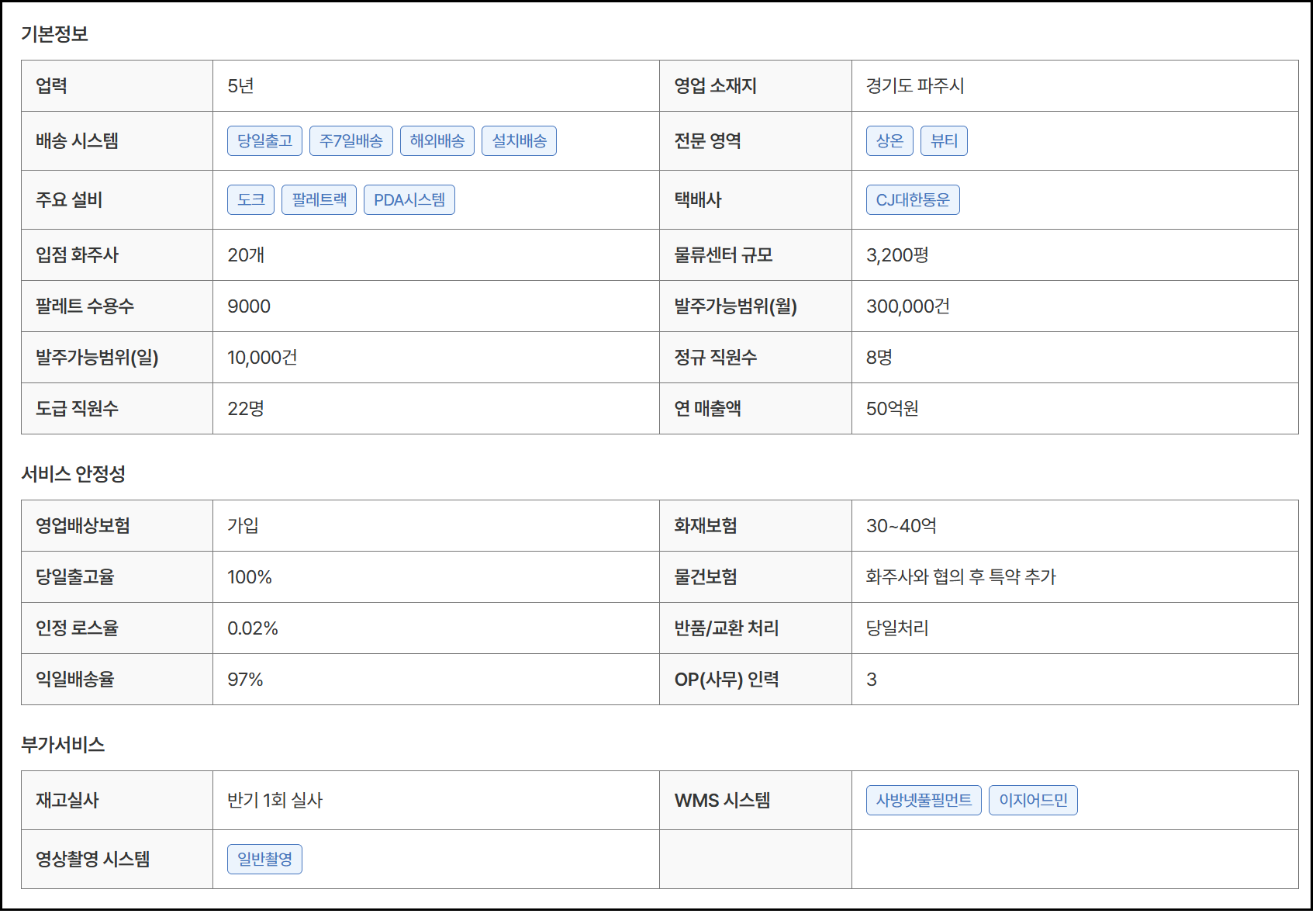1316x917 pixels.
Task: Click the 3,200평 center size value
Action: [x=896, y=255]
